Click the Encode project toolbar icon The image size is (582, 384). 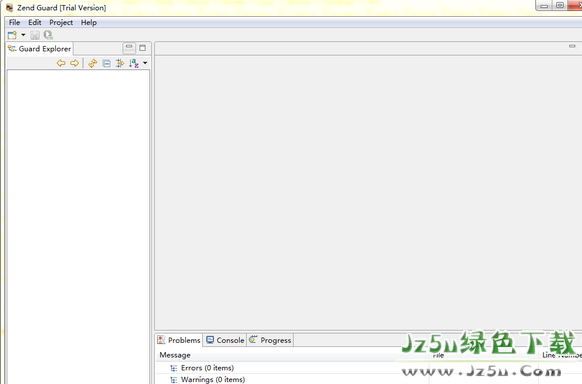pos(48,35)
